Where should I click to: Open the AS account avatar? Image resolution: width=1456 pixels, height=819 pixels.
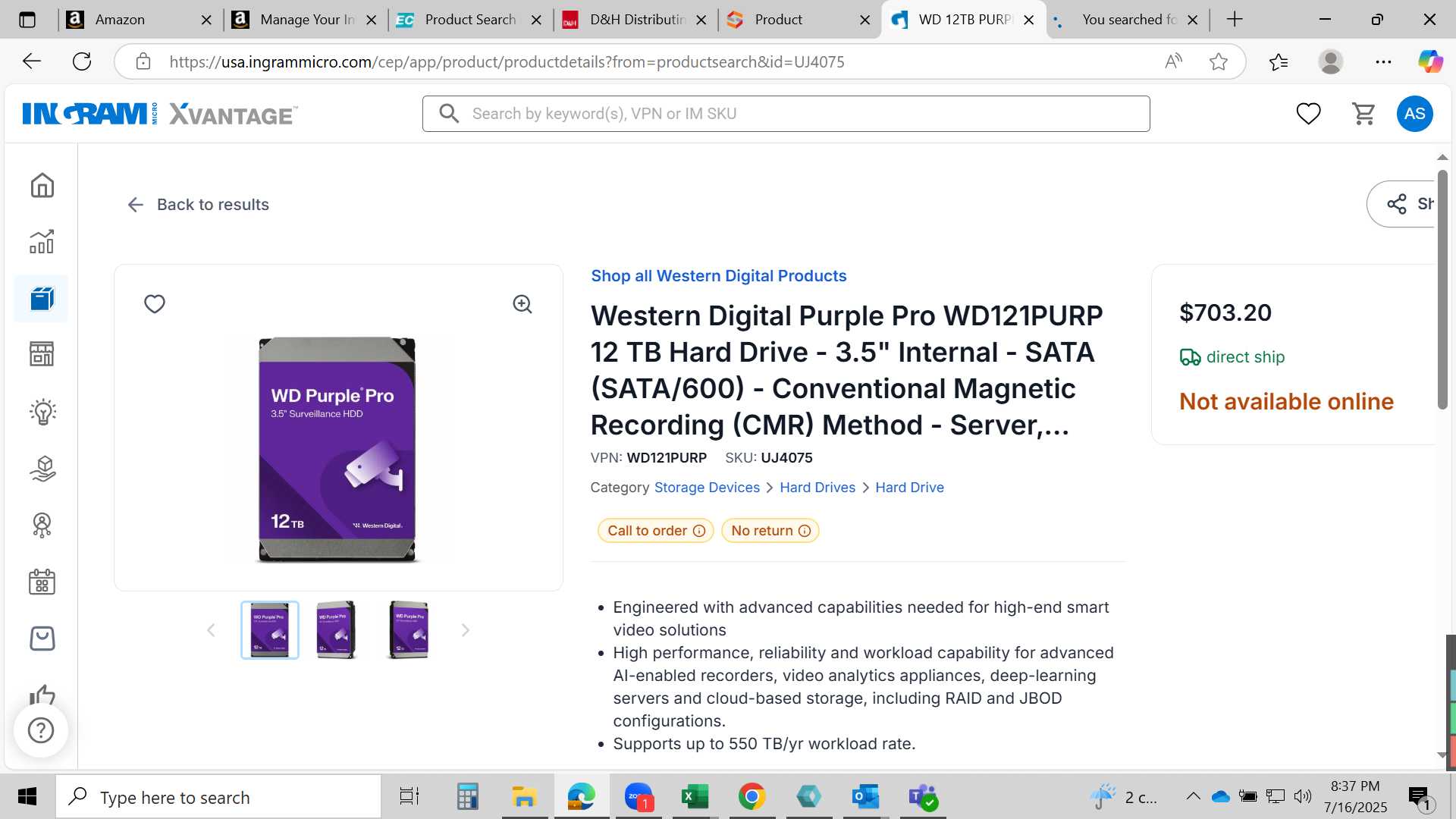tap(1414, 114)
